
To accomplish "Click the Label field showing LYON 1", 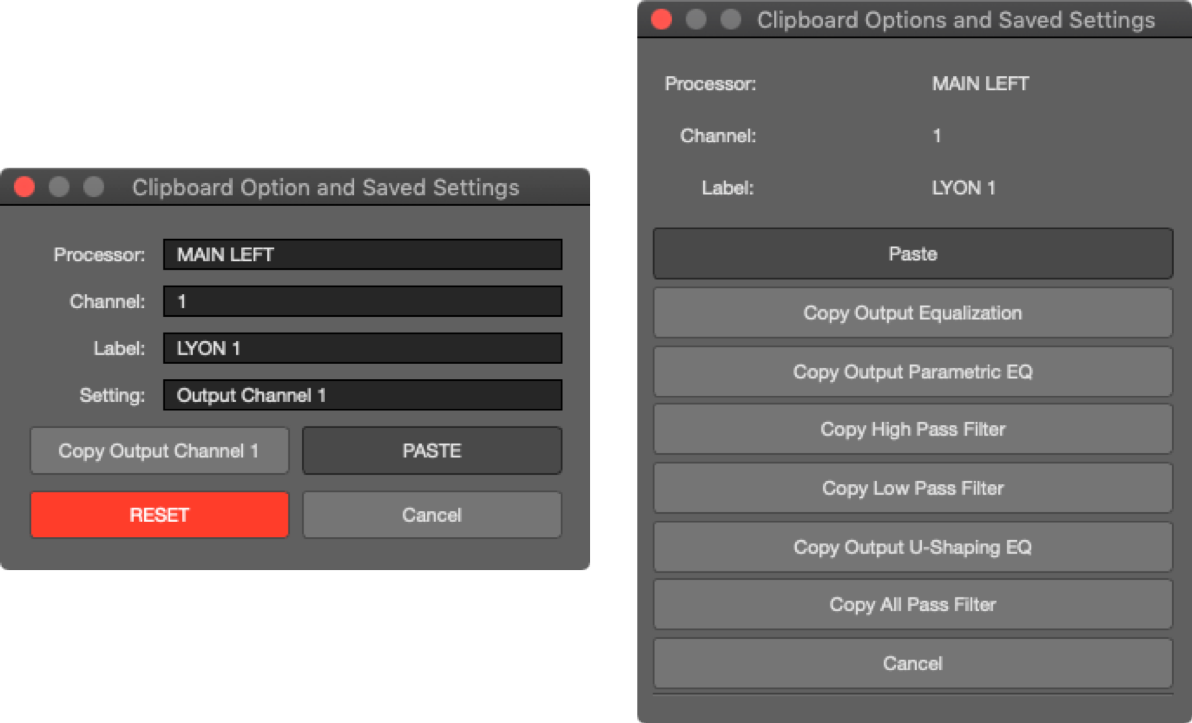I will (362, 348).
